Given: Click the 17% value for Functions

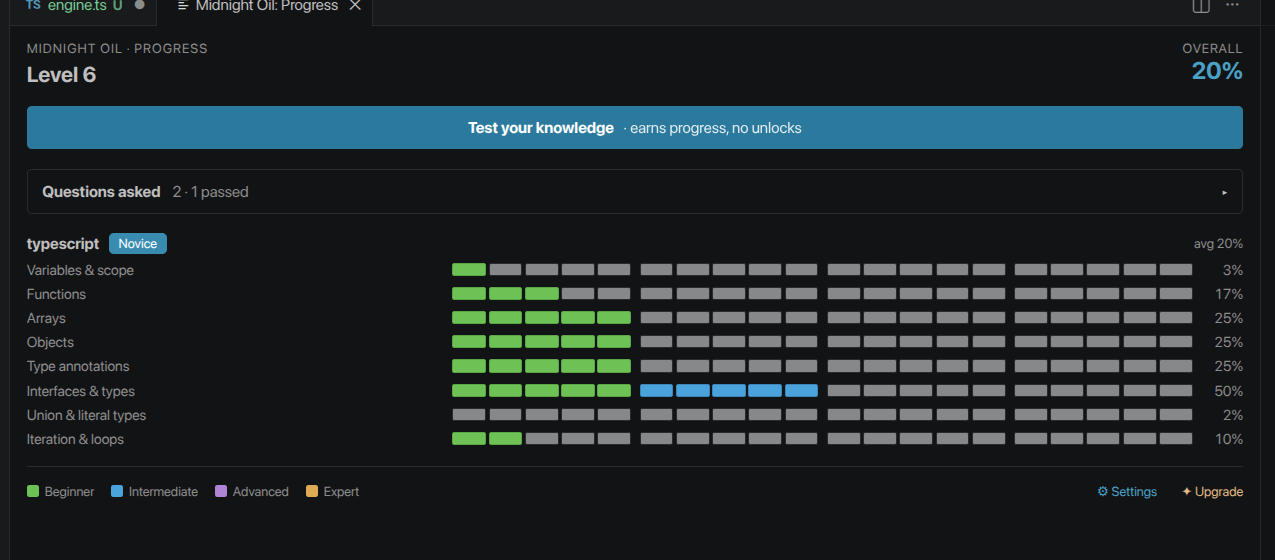Looking at the screenshot, I should coord(1229,294).
